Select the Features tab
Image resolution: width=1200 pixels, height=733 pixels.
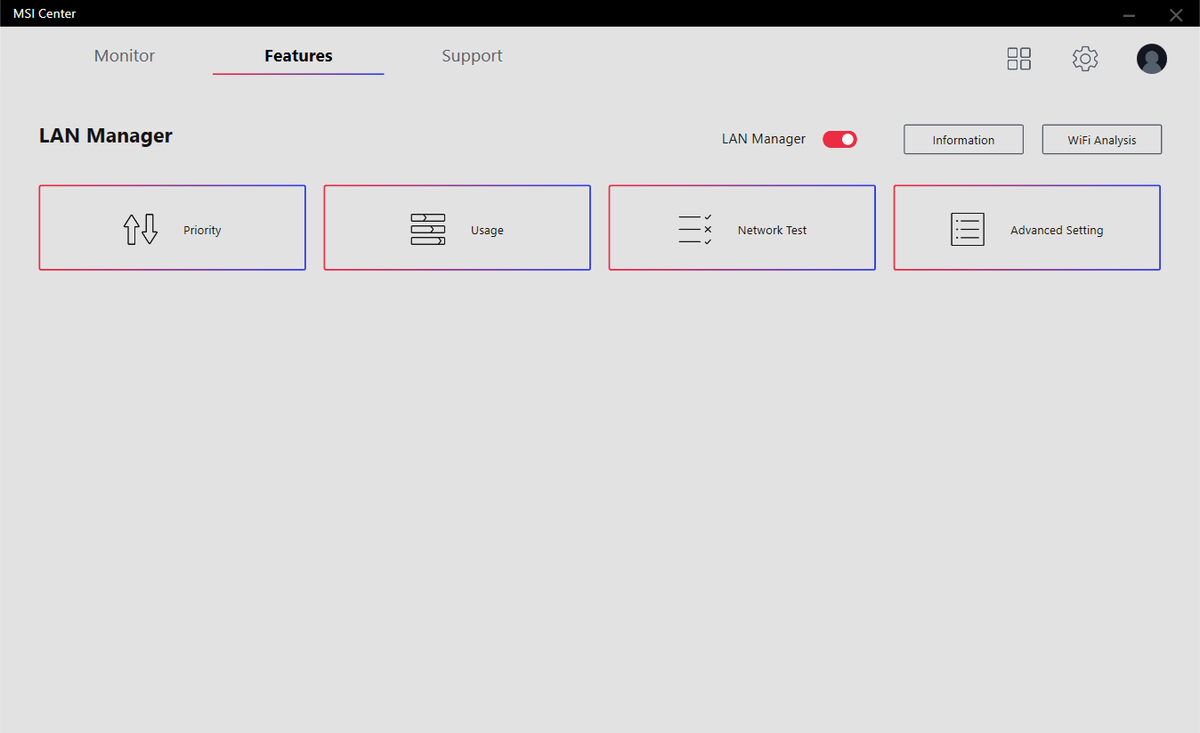(298, 56)
